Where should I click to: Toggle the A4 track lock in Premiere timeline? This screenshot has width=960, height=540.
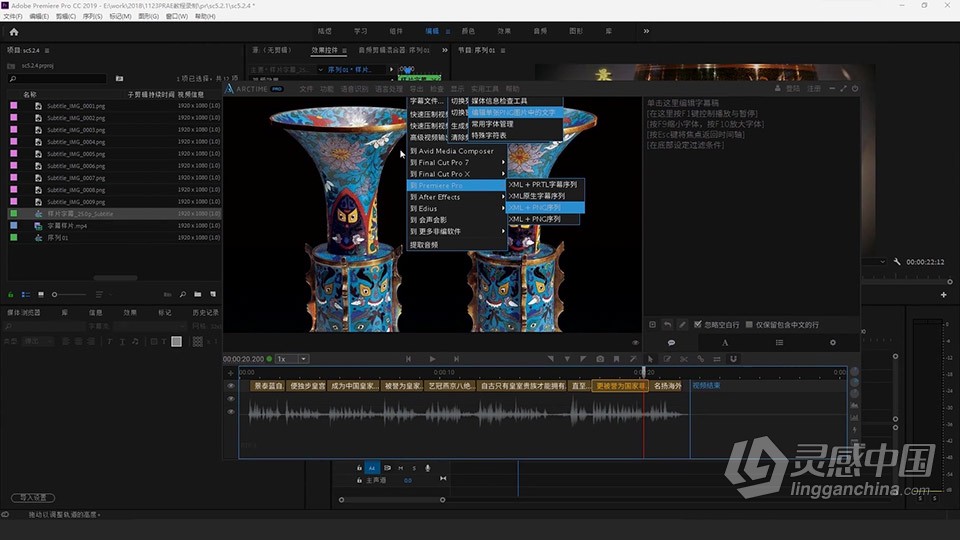(359, 468)
